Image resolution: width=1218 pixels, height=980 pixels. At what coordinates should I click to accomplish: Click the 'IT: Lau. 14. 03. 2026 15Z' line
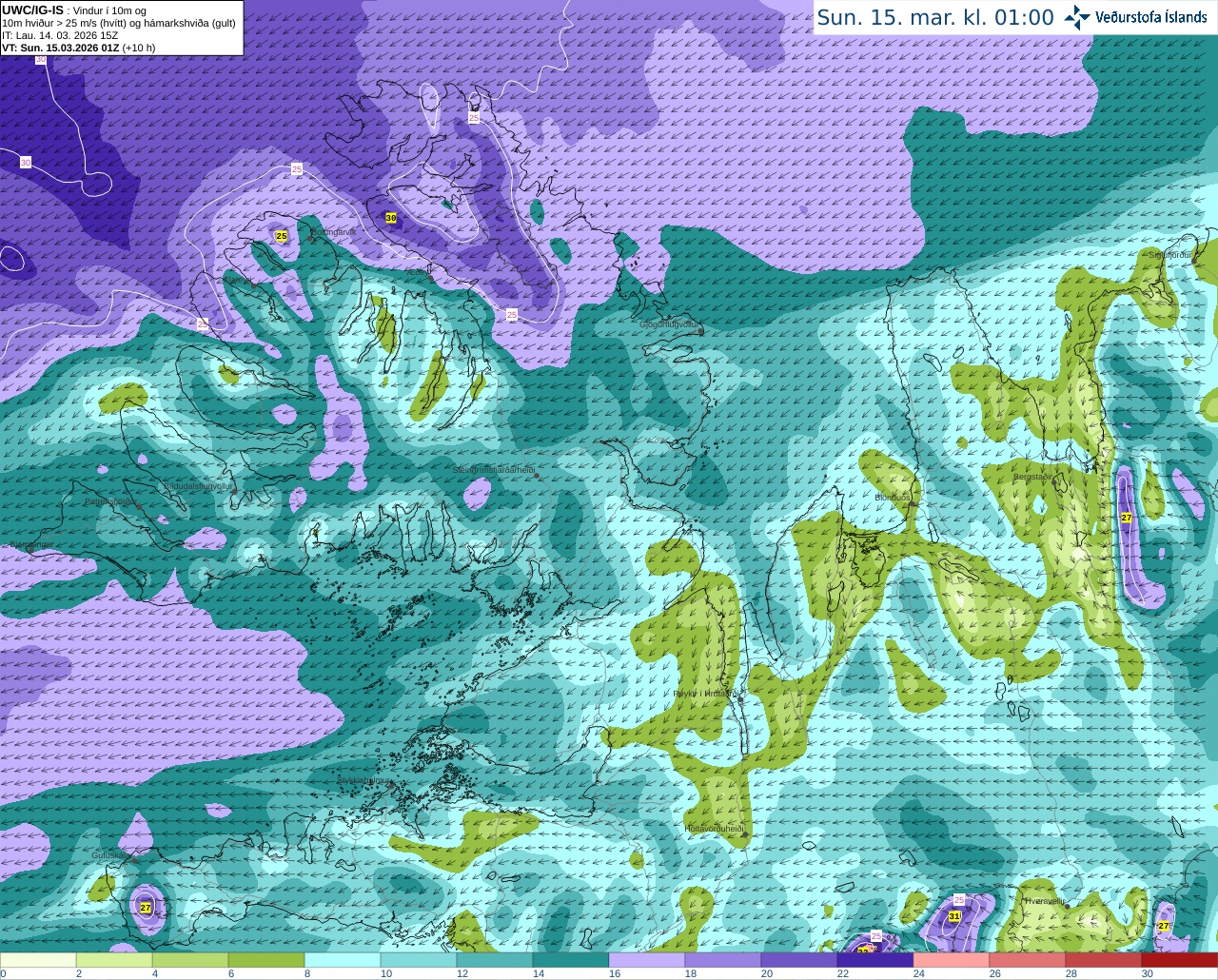coord(60,34)
